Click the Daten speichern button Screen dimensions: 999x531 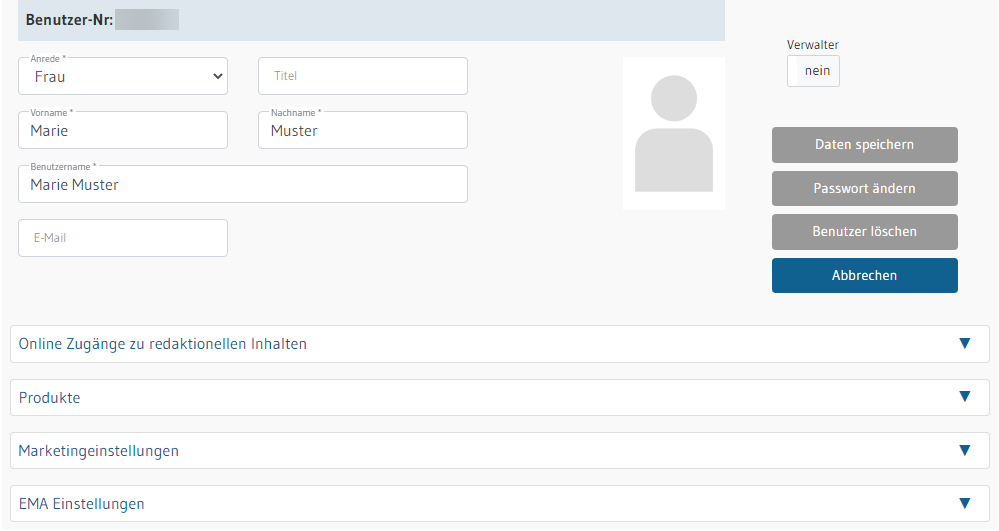click(x=865, y=145)
